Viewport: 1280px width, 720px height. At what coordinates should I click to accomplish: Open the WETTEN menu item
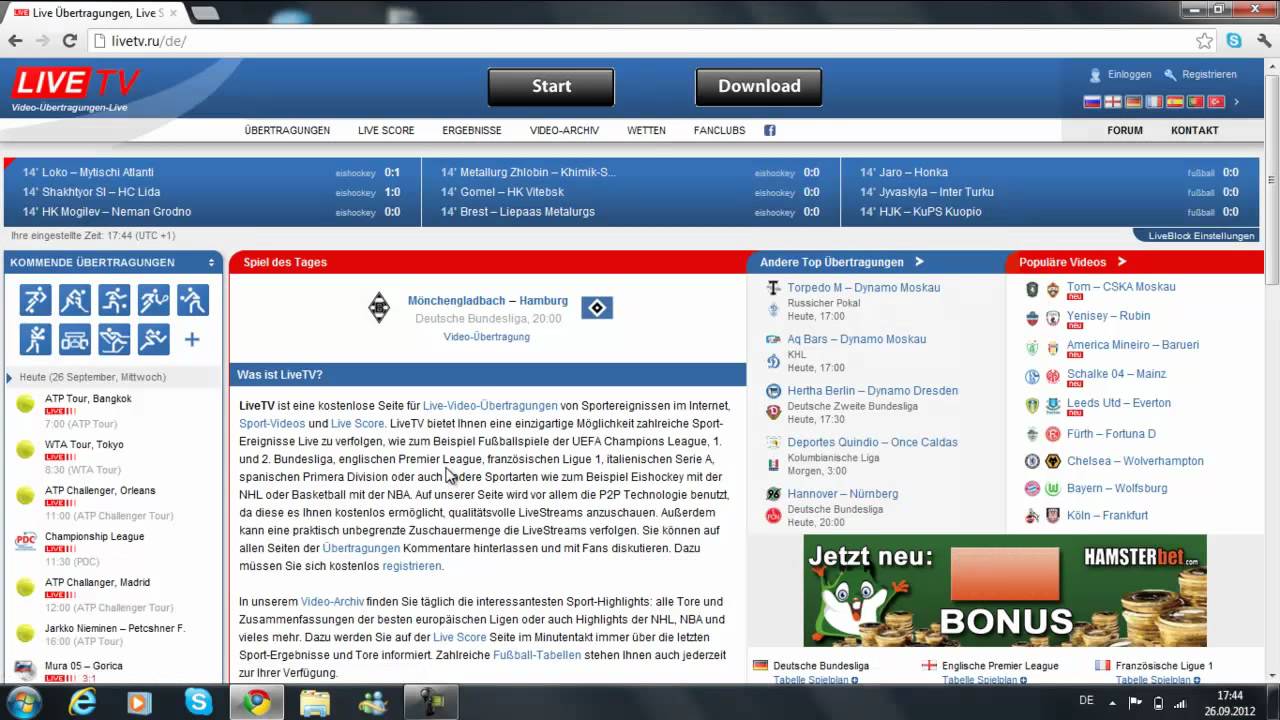[x=646, y=130]
